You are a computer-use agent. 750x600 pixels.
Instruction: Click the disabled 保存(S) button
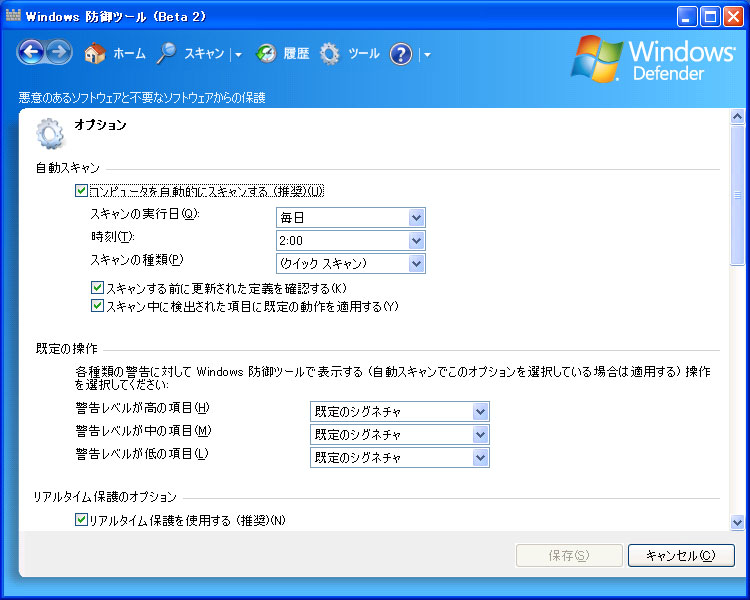(x=569, y=556)
